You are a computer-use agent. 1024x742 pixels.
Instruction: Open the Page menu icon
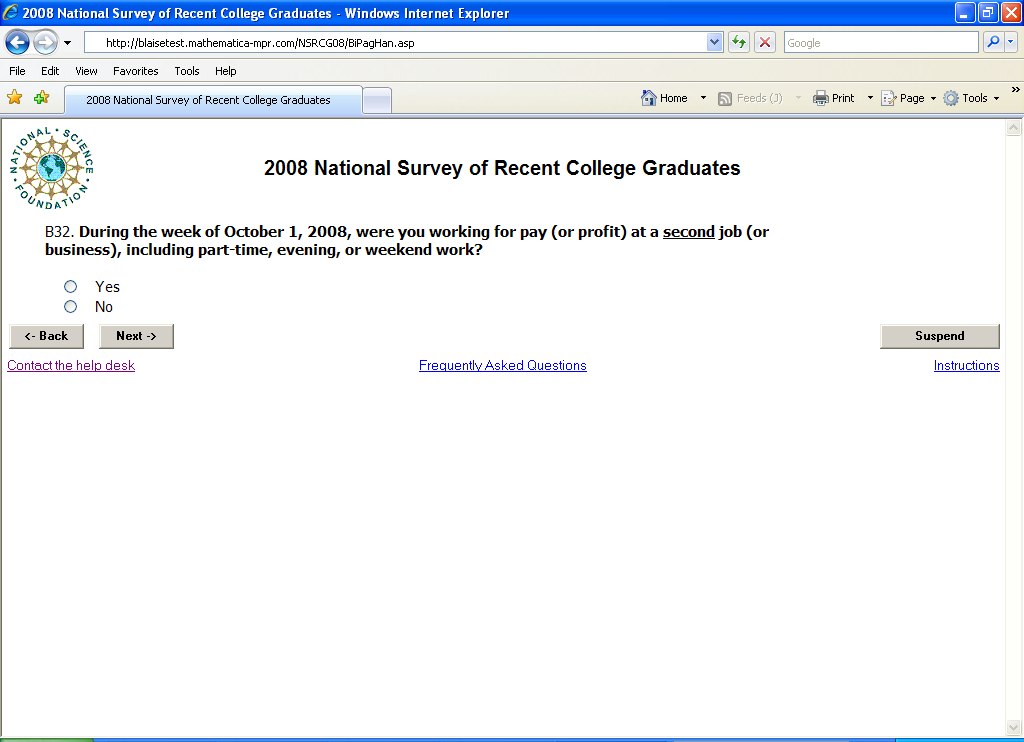[889, 98]
